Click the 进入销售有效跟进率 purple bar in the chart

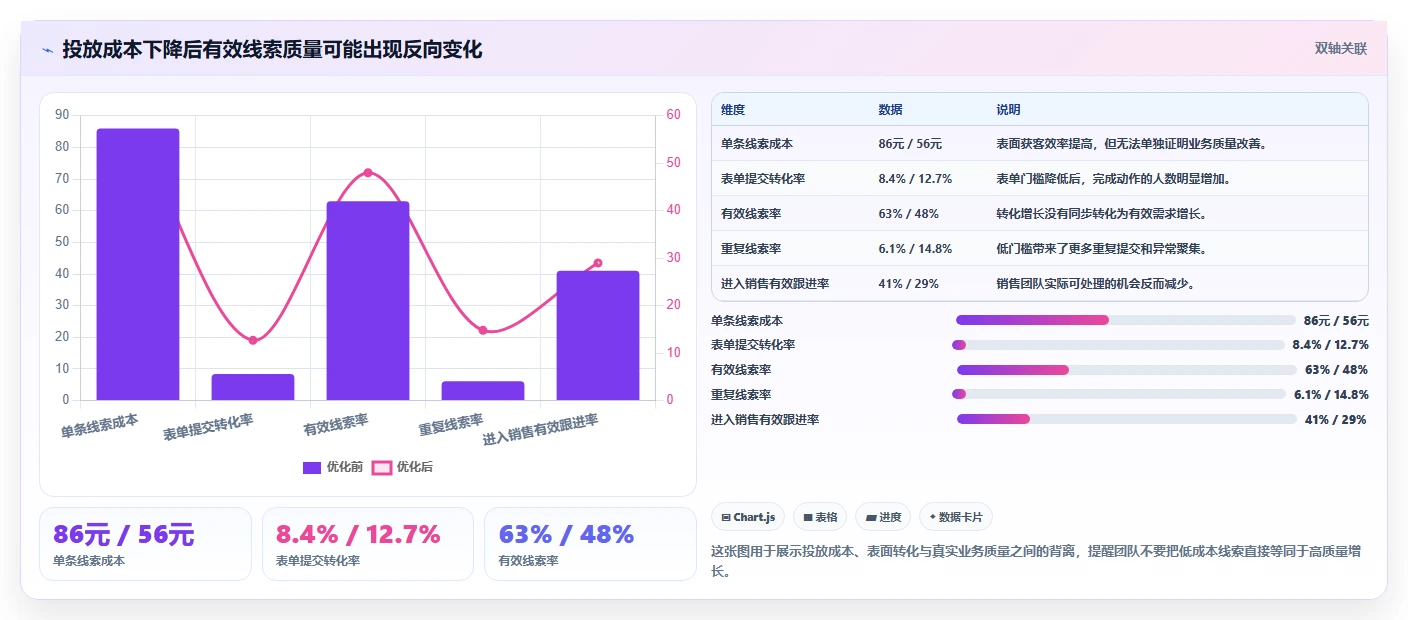pyautogui.click(x=598, y=335)
